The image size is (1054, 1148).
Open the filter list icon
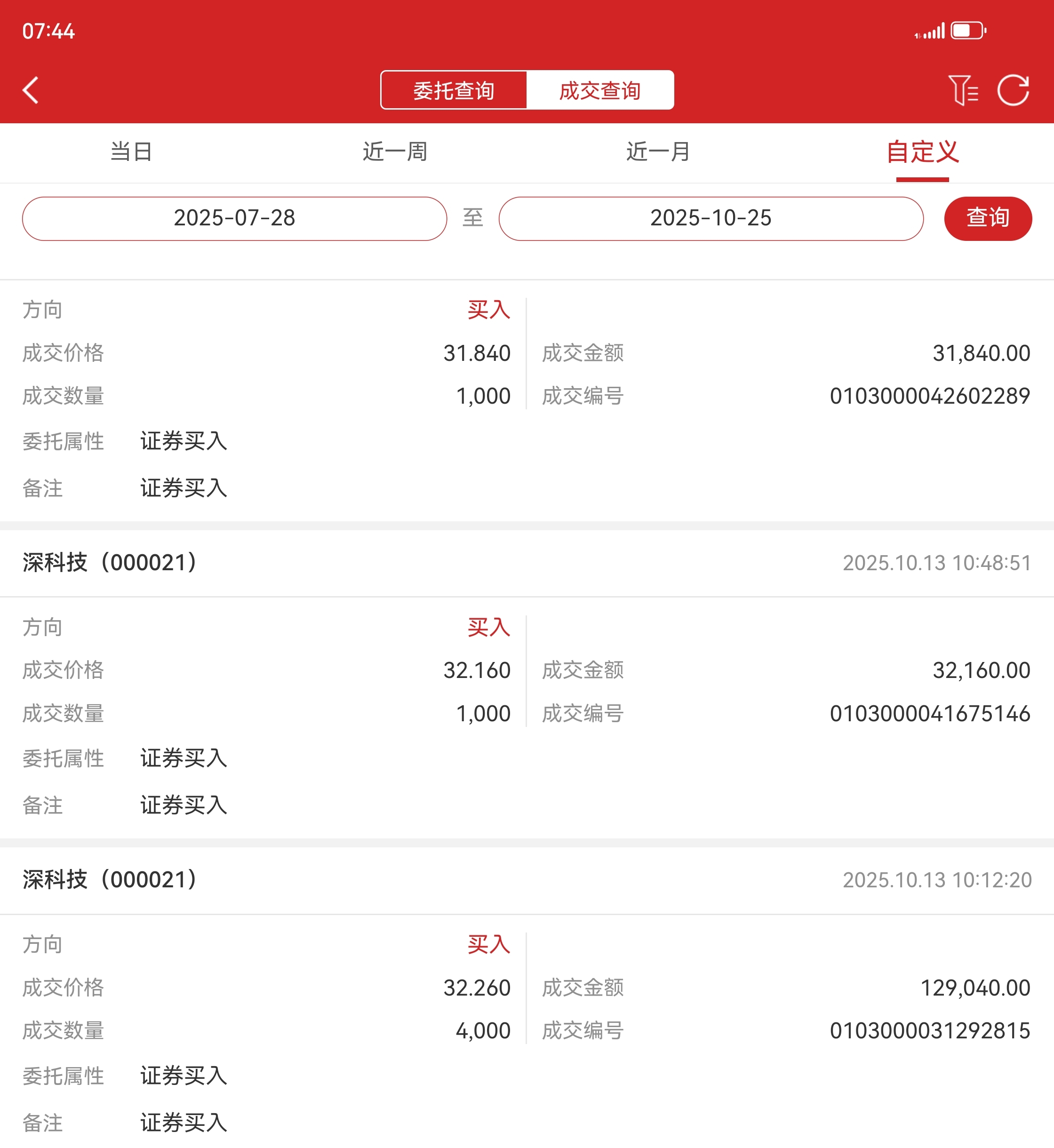[962, 90]
